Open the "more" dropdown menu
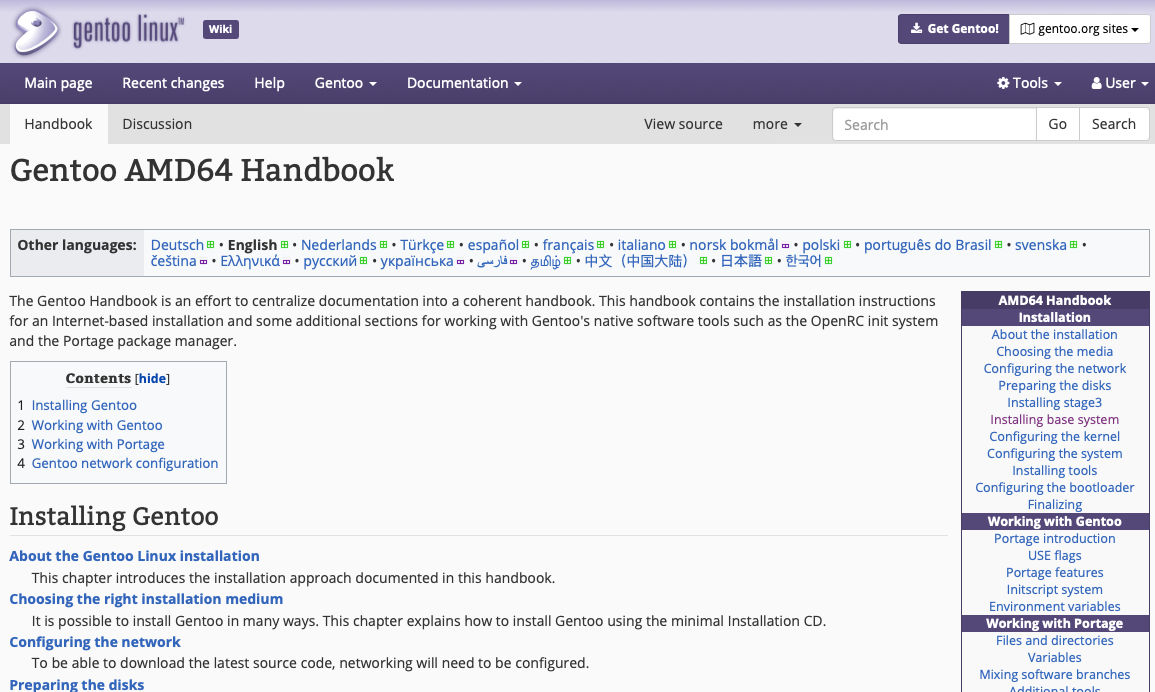This screenshot has width=1155, height=692. tap(776, 124)
